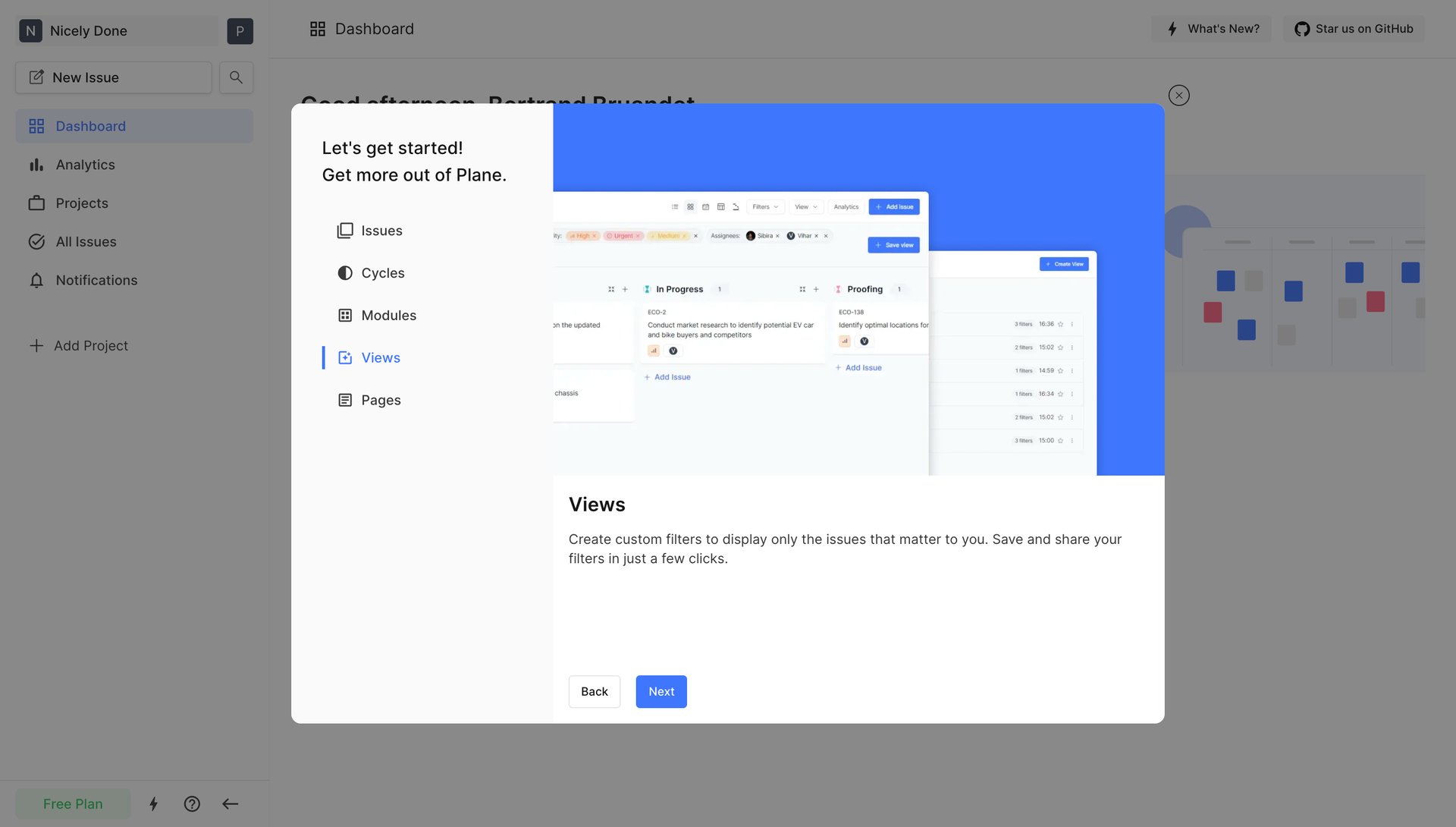
Task: Click the GitHub logo in the top bar
Action: 1301,29
